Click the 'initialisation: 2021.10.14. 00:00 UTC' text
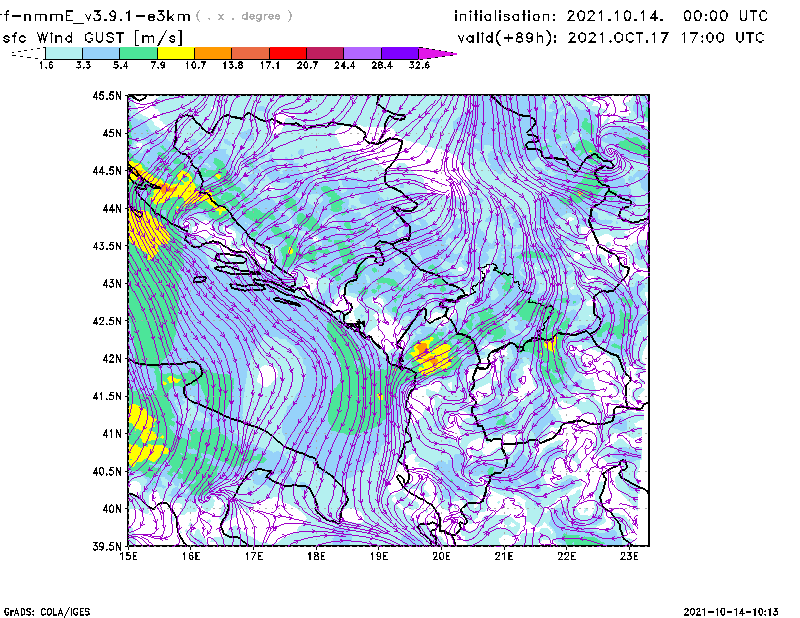 pos(611,16)
